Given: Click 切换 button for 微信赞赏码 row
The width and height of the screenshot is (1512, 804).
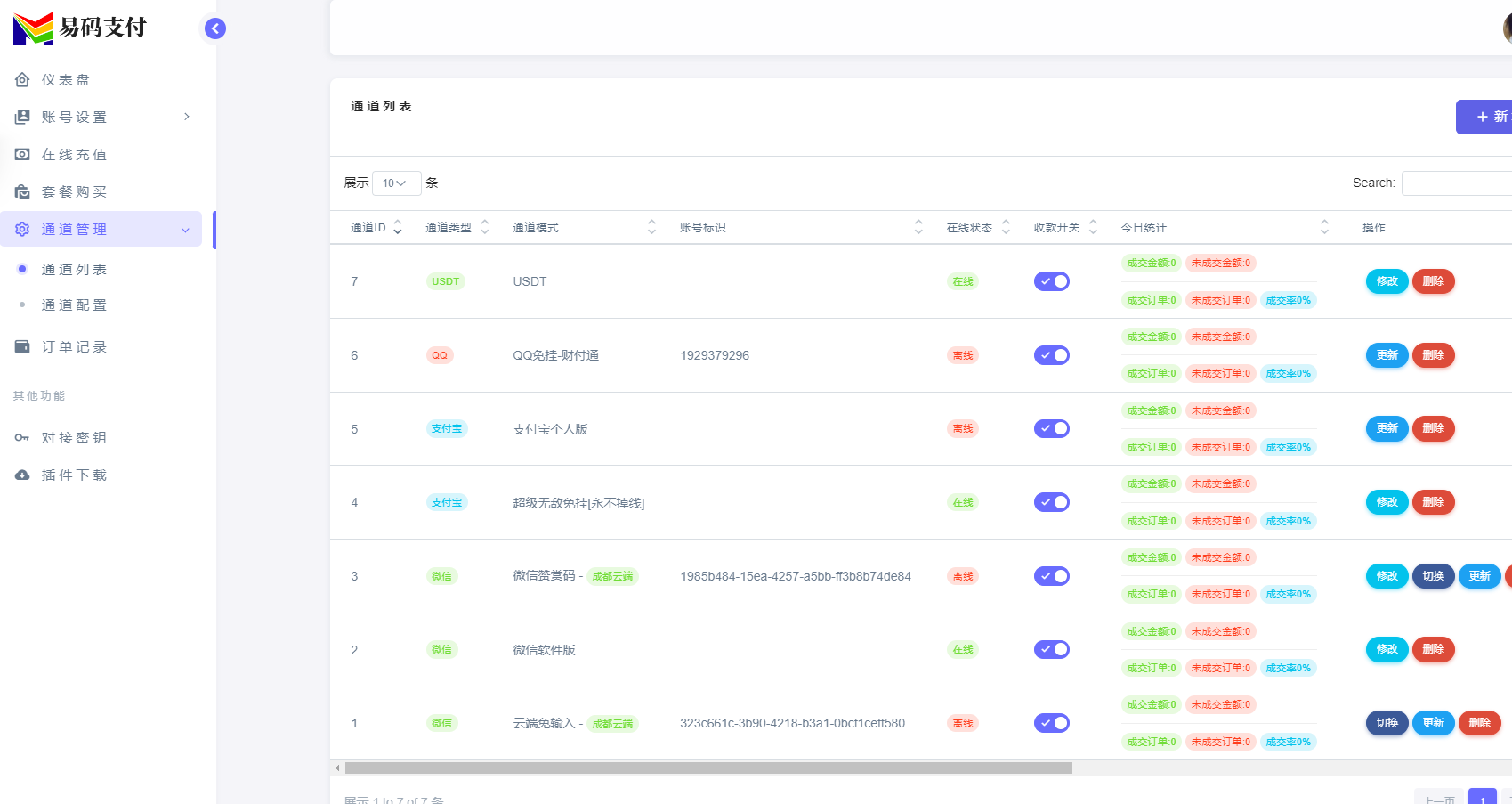Looking at the screenshot, I should [1433, 576].
